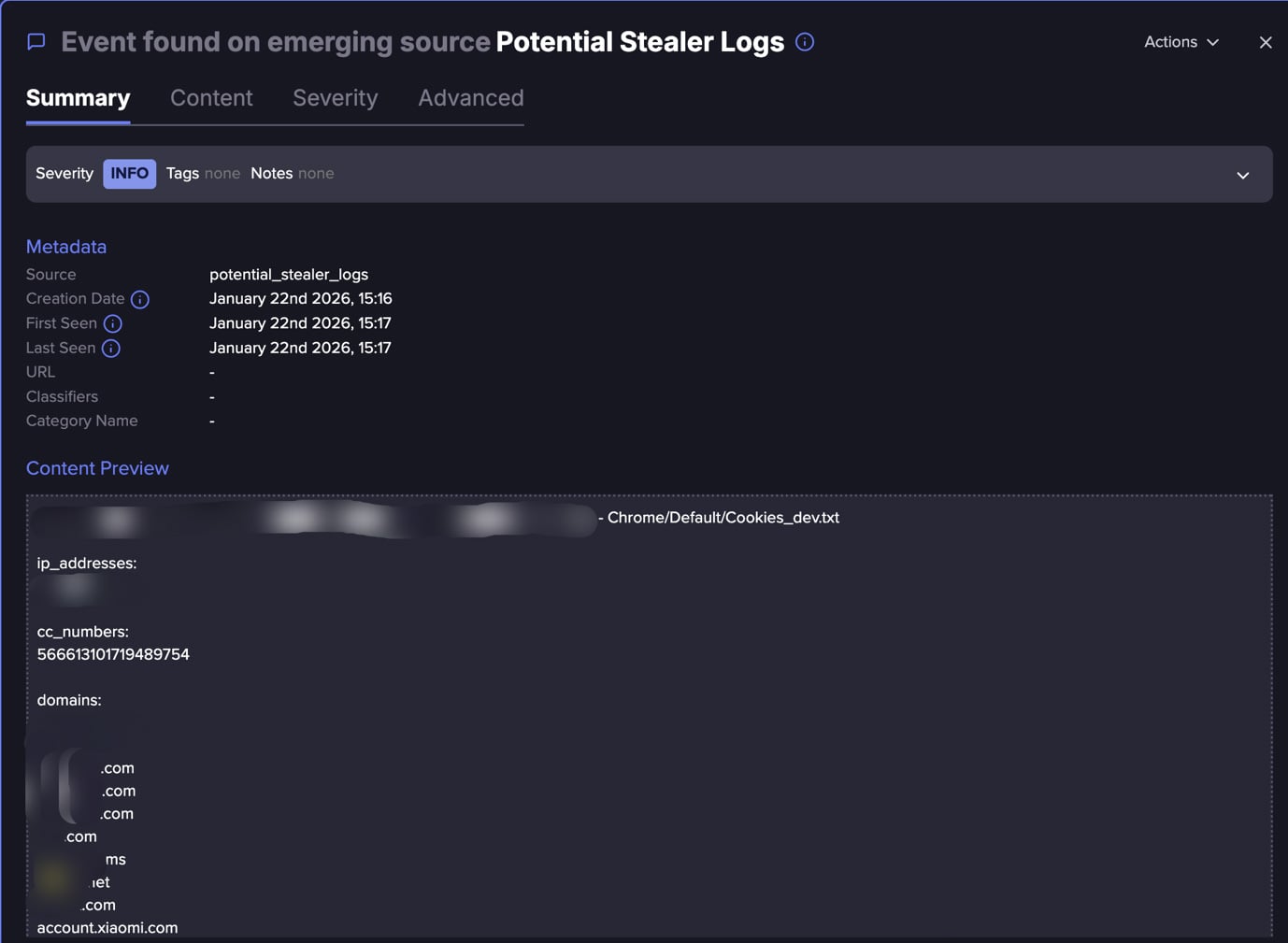Image resolution: width=1288 pixels, height=943 pixels.
Task: Click the speech bubble icon beside the event title
Action: tap(36, 41)
